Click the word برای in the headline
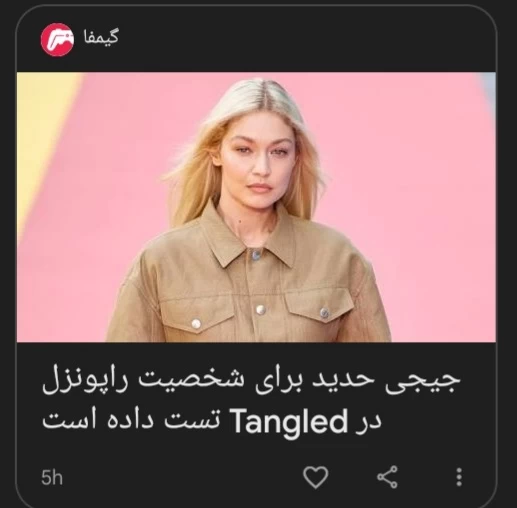 pos(278,381)
